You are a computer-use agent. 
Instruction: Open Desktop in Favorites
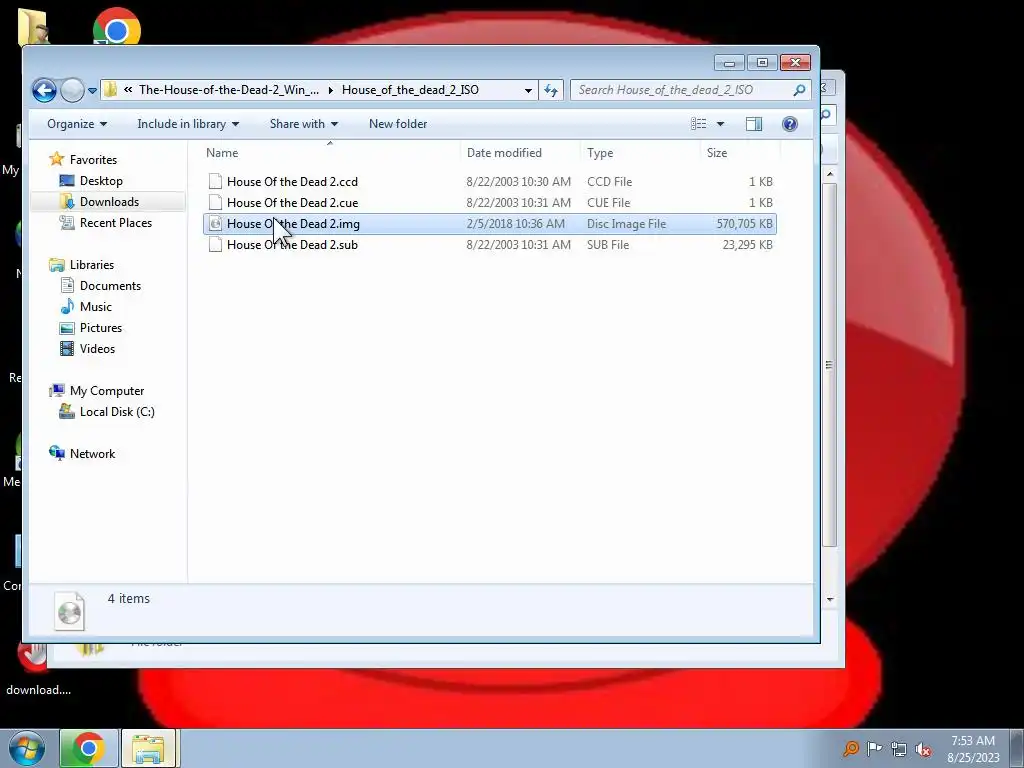point(101,181)
